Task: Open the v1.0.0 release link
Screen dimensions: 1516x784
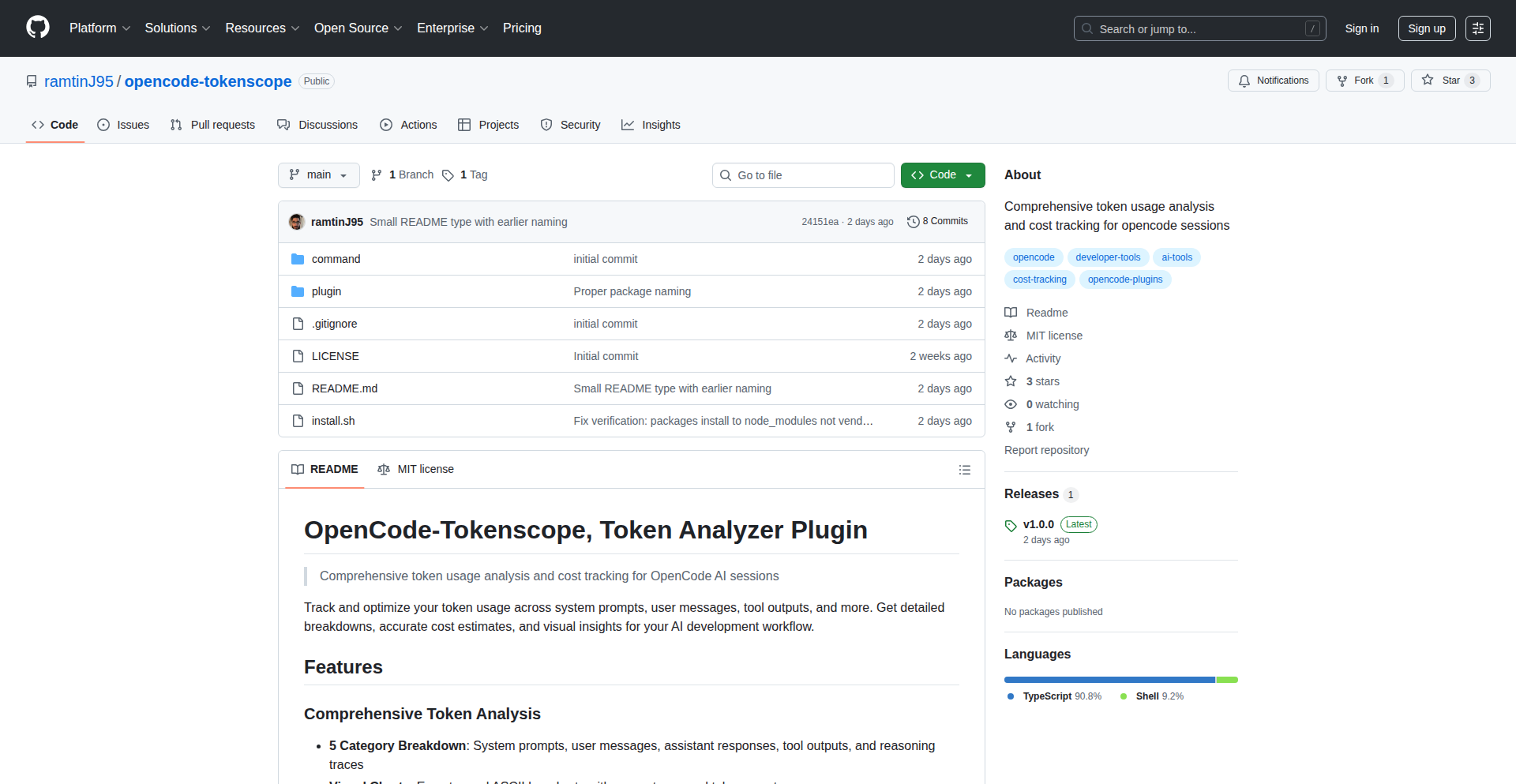Action: [x=1038, y=523]
